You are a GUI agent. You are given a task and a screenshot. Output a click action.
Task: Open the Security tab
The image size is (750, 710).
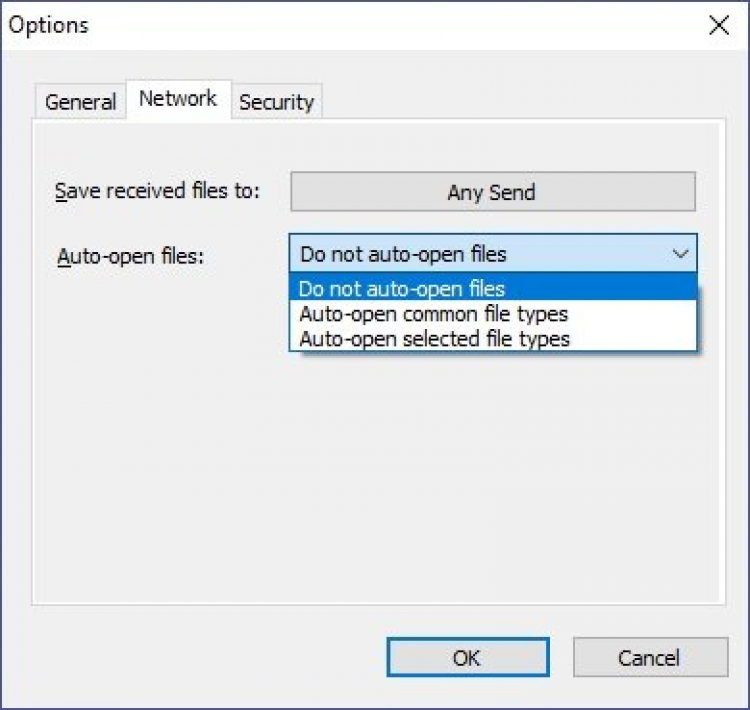[x=276, y=102]
